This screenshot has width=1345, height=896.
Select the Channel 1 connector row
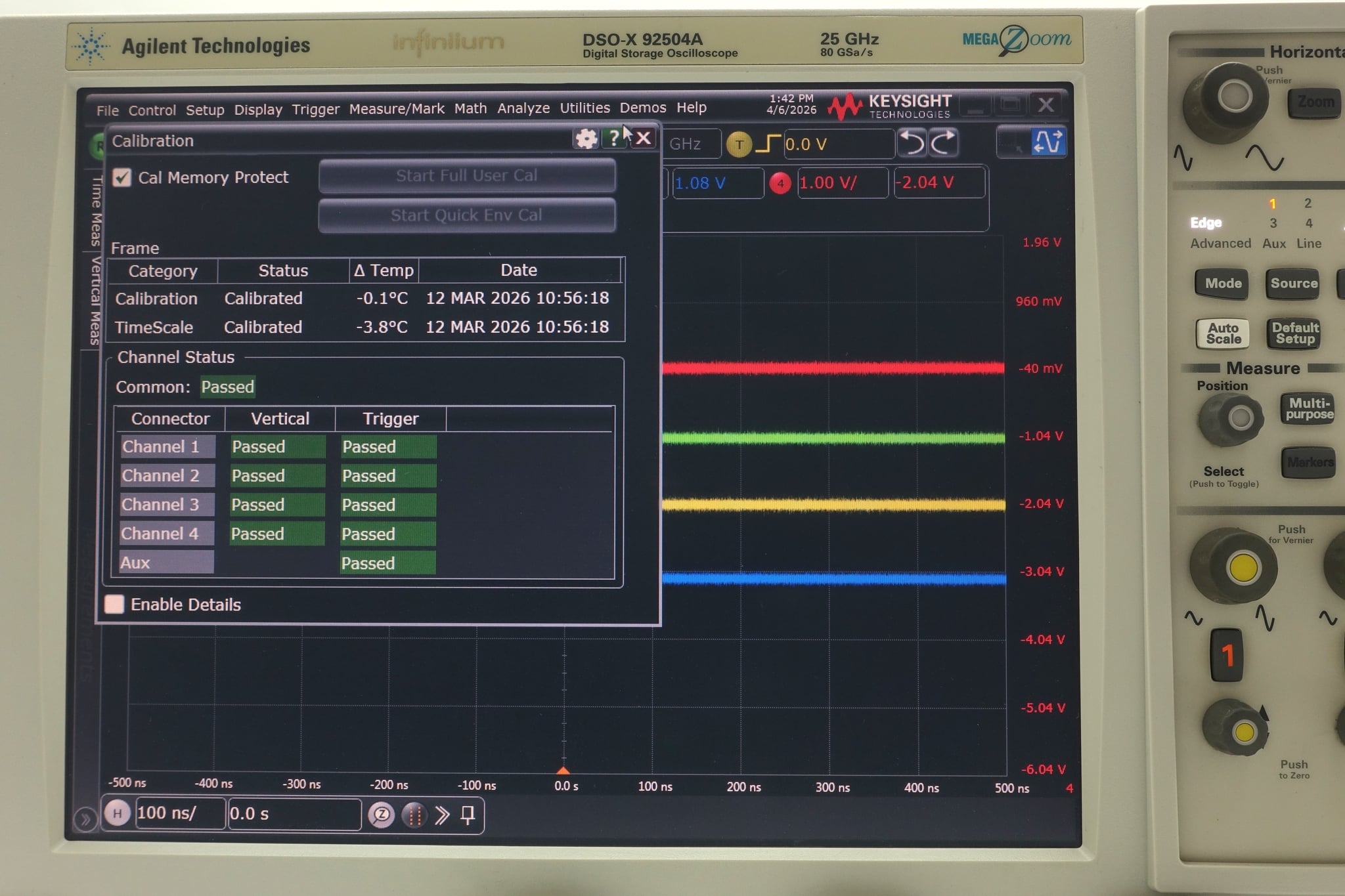pos(167,447)
